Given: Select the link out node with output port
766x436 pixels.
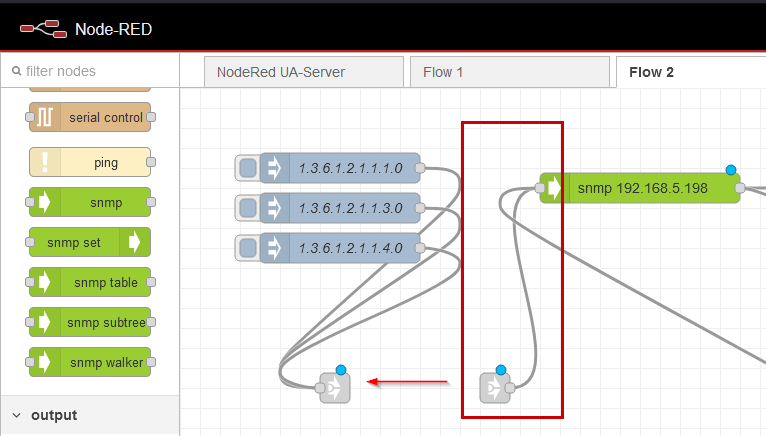Looking at the screenshot, I should tap(495, 388).
